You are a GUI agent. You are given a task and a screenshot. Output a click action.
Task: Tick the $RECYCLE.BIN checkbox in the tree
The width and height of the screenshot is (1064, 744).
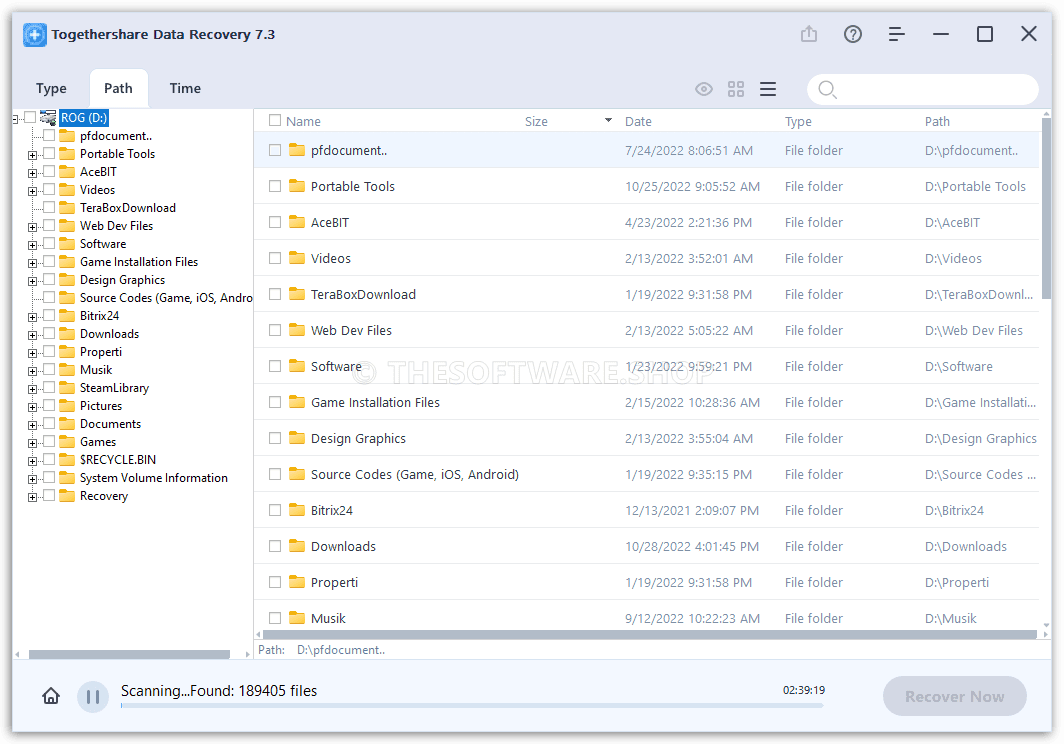coord(49,459)
